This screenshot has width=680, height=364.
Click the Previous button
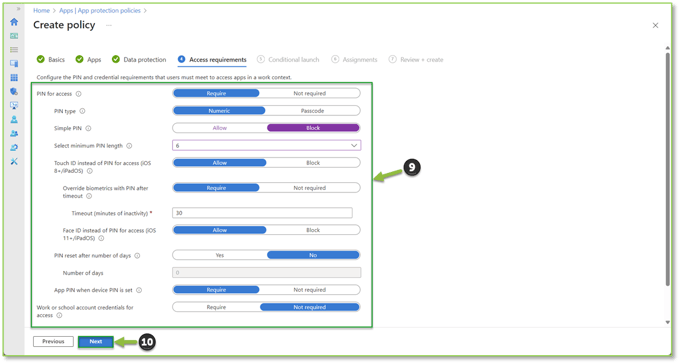[53, 341]
